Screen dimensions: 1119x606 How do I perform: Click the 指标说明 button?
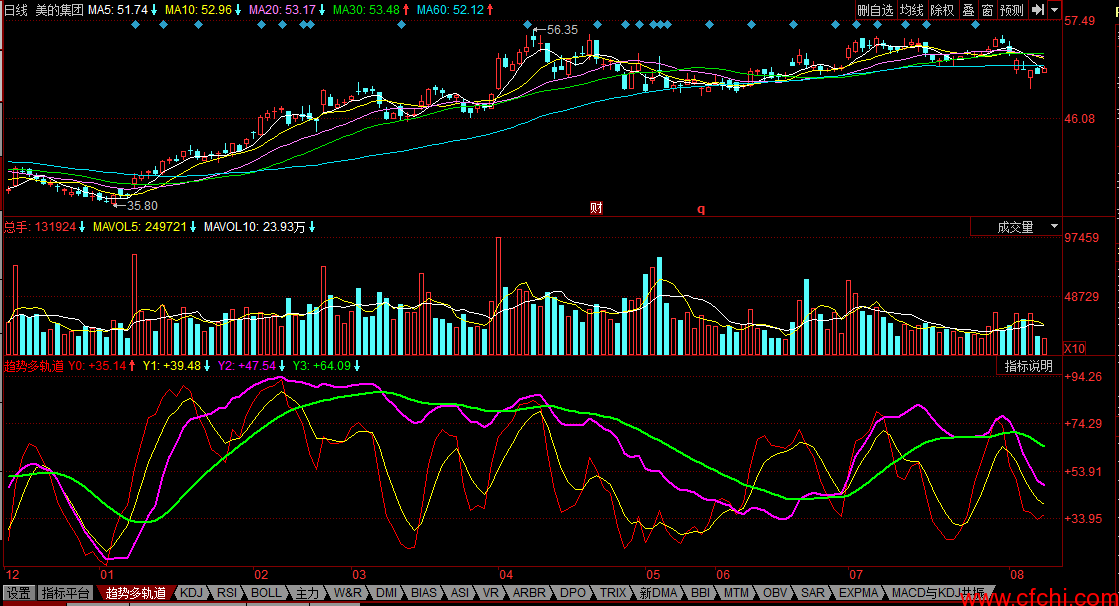pos(1029,366)
